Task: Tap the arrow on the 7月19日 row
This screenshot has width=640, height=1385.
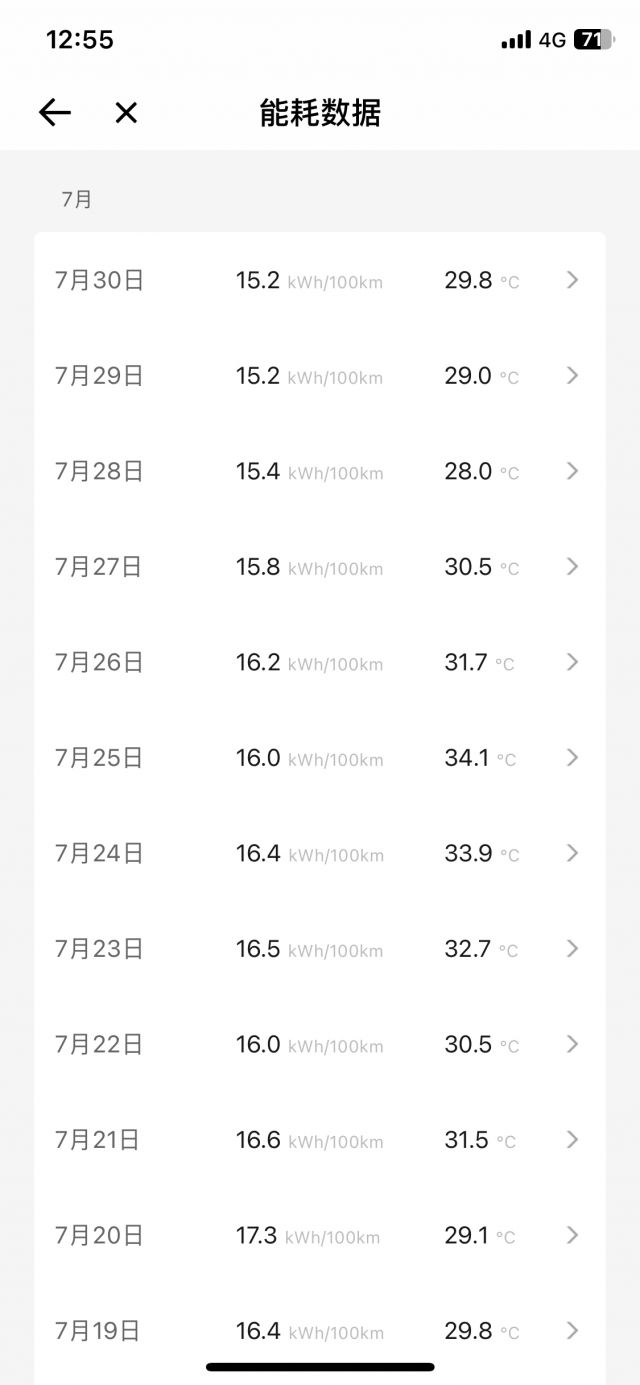Action: point(572,1330)
